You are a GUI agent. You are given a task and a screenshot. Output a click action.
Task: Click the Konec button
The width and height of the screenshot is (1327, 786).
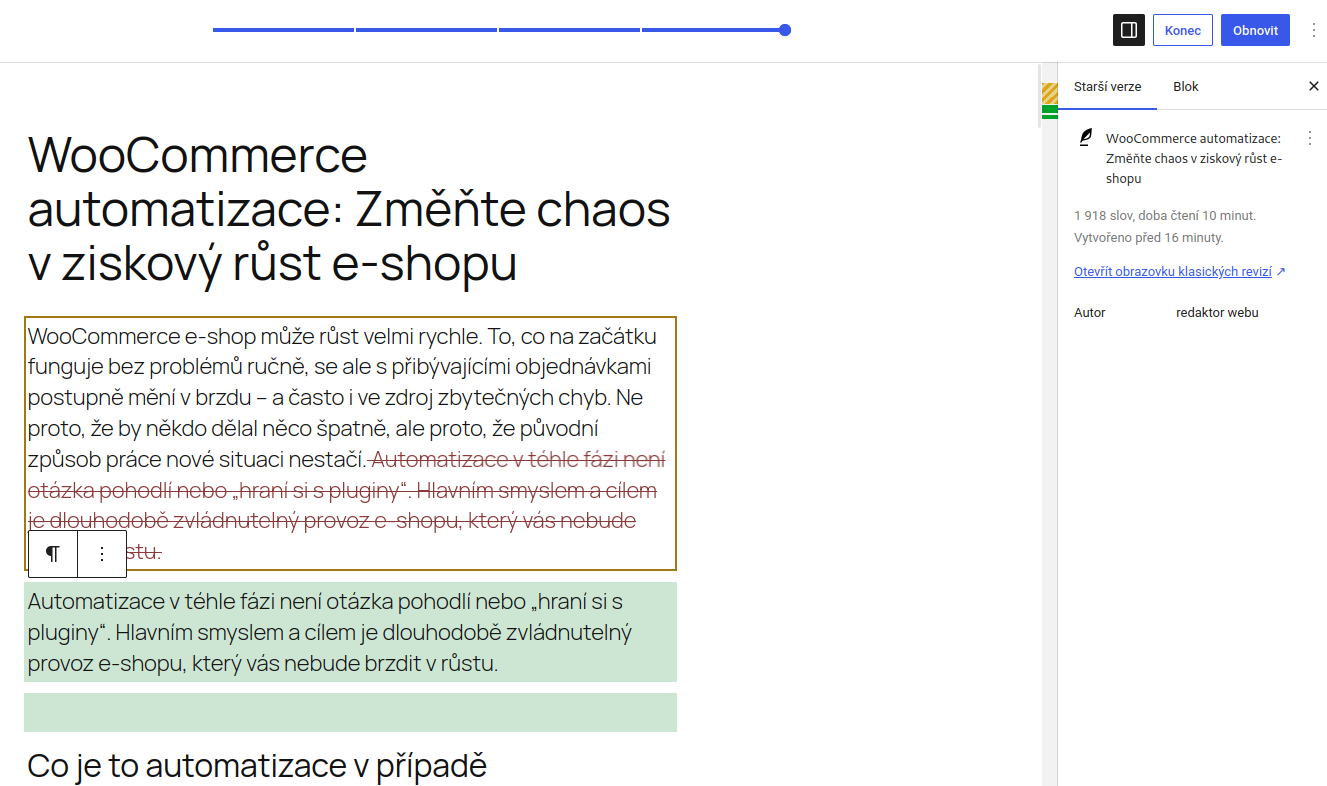coord(1183,30)
